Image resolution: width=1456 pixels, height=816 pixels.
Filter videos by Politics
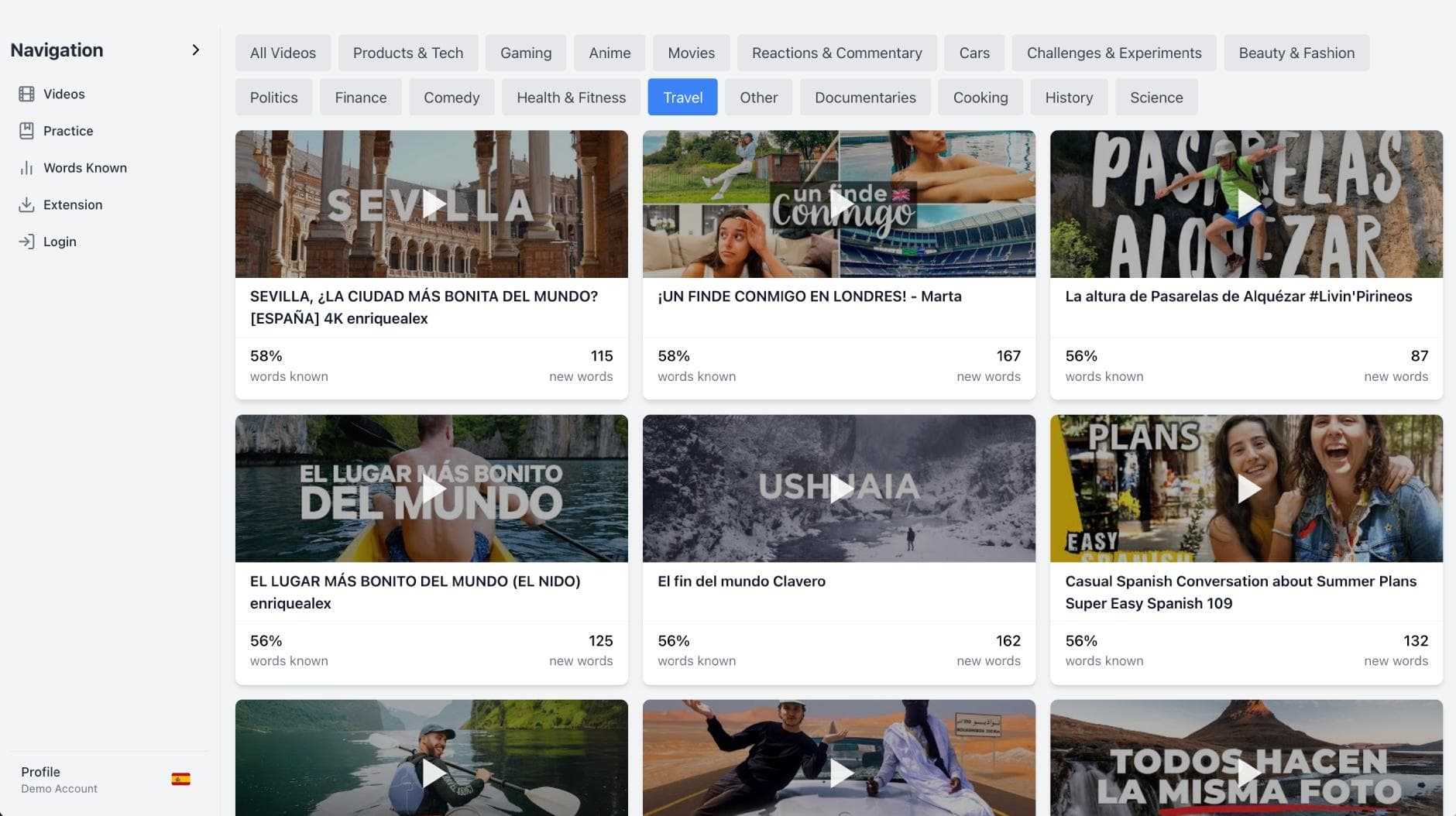point(274,98)
